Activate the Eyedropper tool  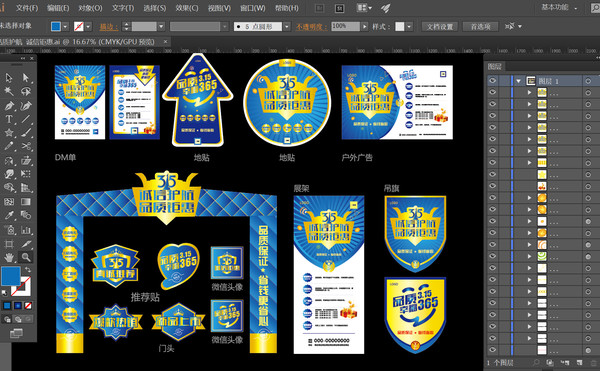click(x=9, y=215)
